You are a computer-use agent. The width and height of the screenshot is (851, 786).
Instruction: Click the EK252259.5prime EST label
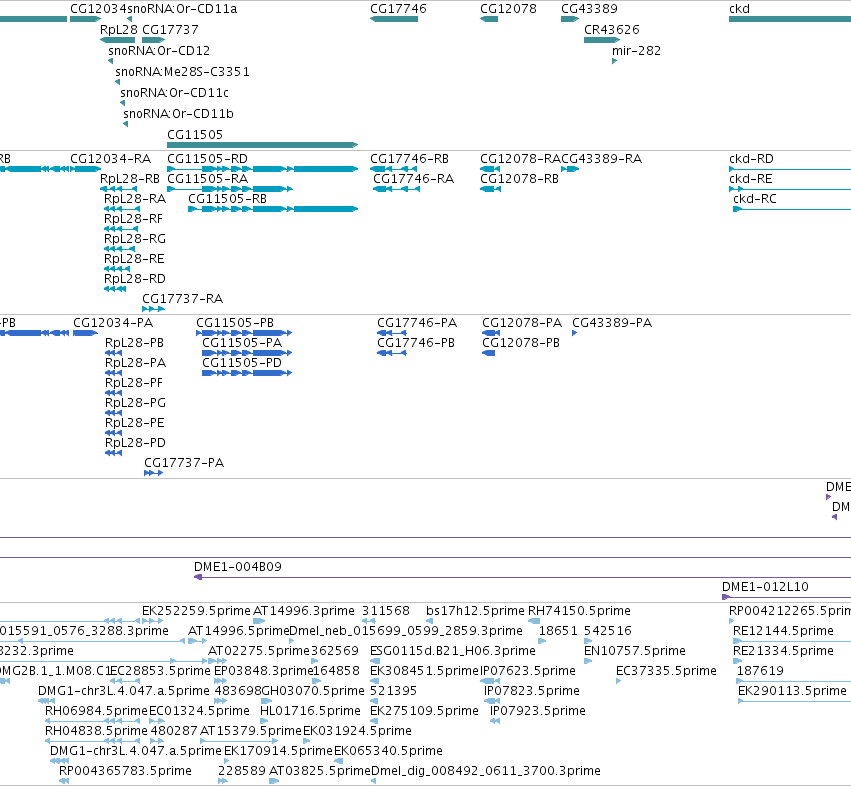coord(196,611)
